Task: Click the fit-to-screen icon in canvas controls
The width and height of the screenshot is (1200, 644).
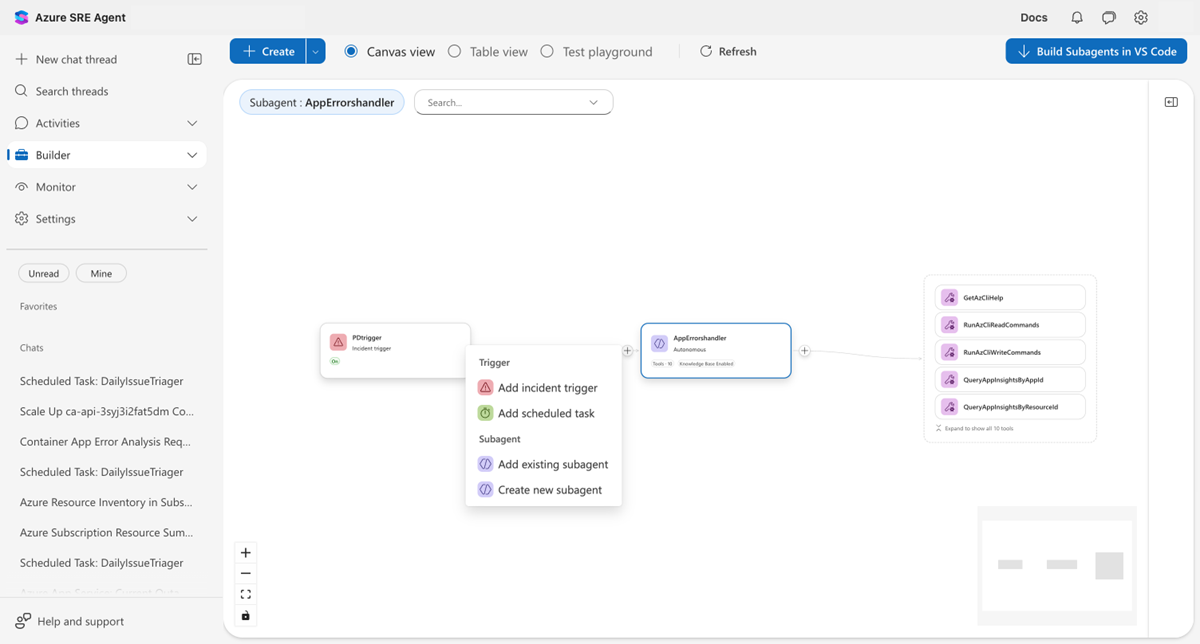Action: [245, 594]
